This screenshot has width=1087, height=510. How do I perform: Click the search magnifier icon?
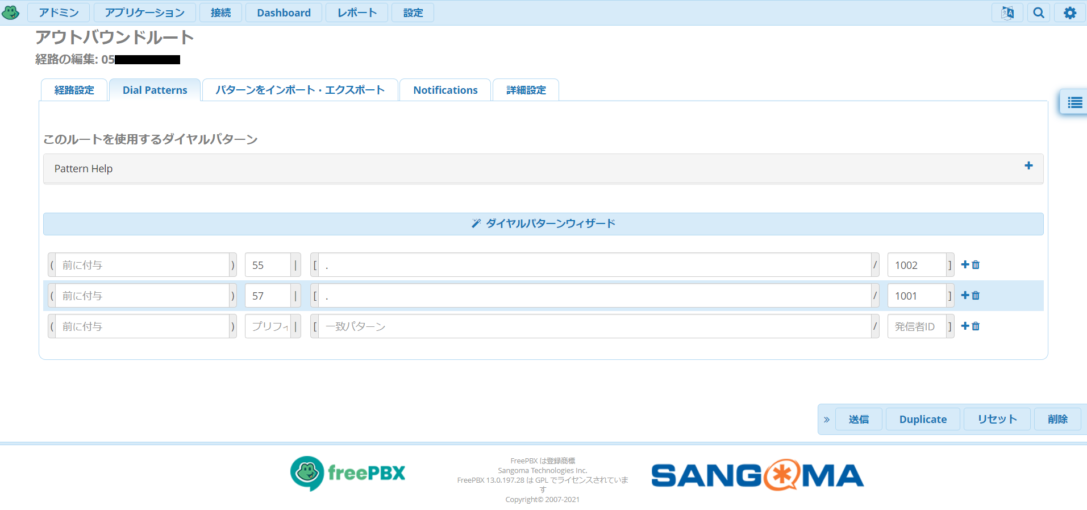coord(1038,13)
